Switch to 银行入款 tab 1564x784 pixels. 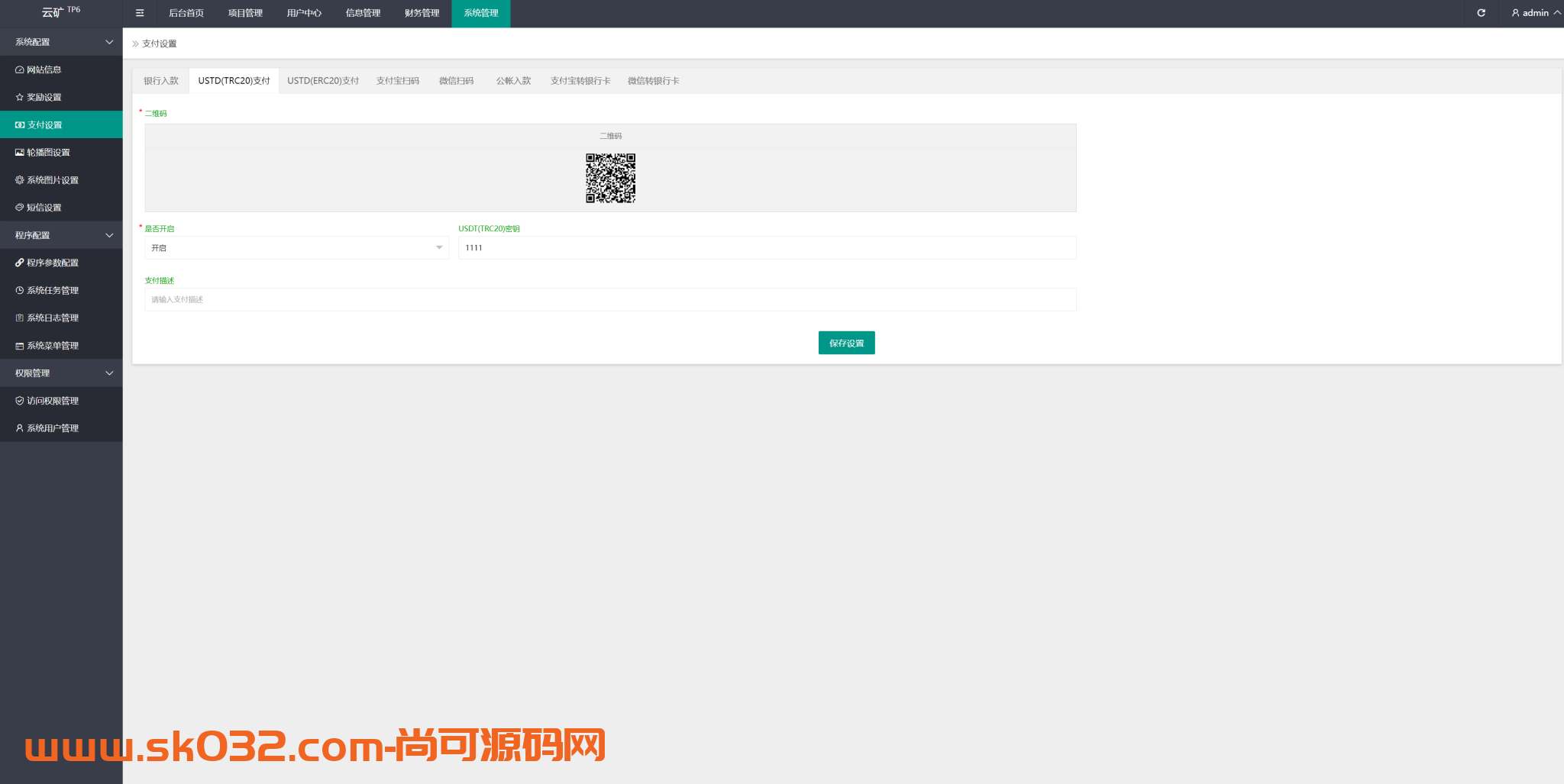click(161, 81)
